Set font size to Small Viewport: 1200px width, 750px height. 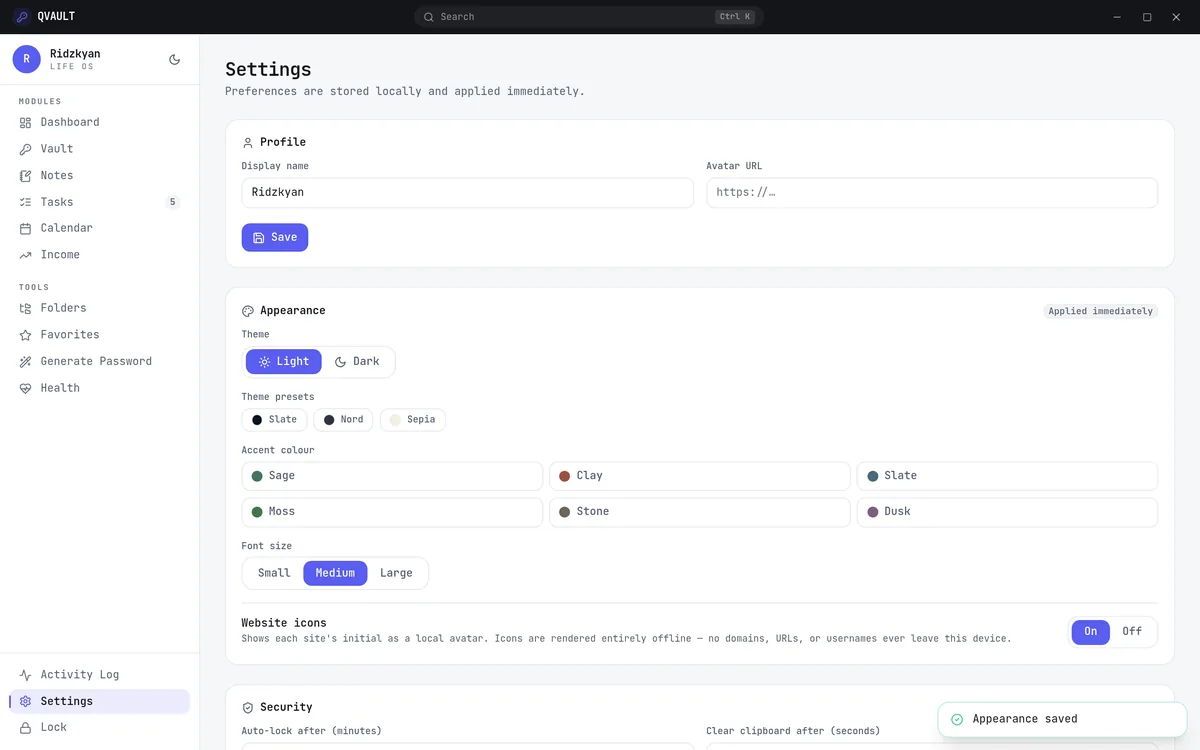(x=274, y=573)
